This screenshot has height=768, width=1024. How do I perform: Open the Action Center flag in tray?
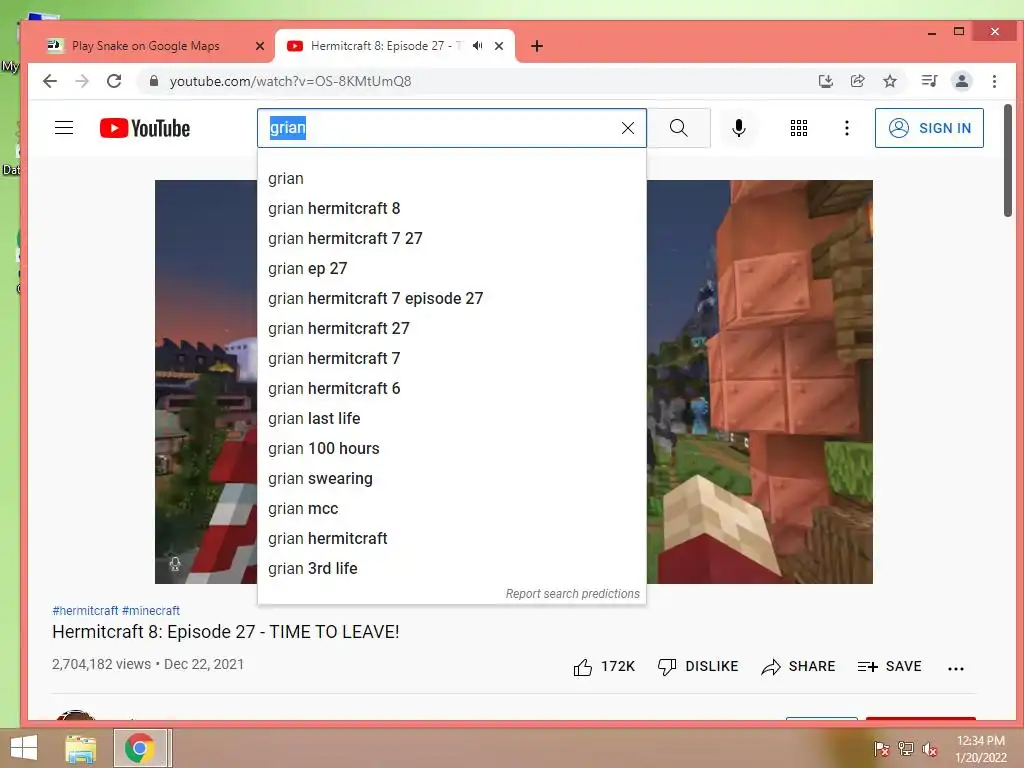click(x=882, y=748)
